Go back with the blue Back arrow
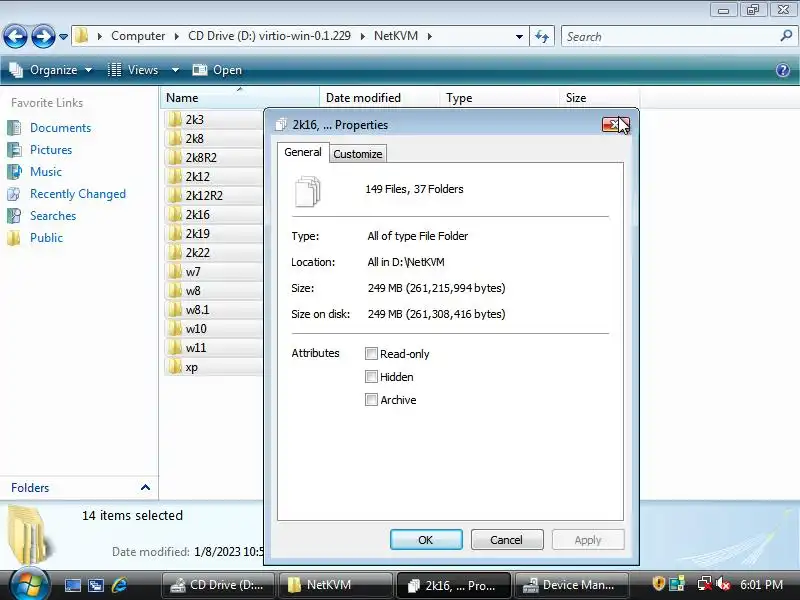This screenshot has width=800, height=600. click(x=15, y=36)
